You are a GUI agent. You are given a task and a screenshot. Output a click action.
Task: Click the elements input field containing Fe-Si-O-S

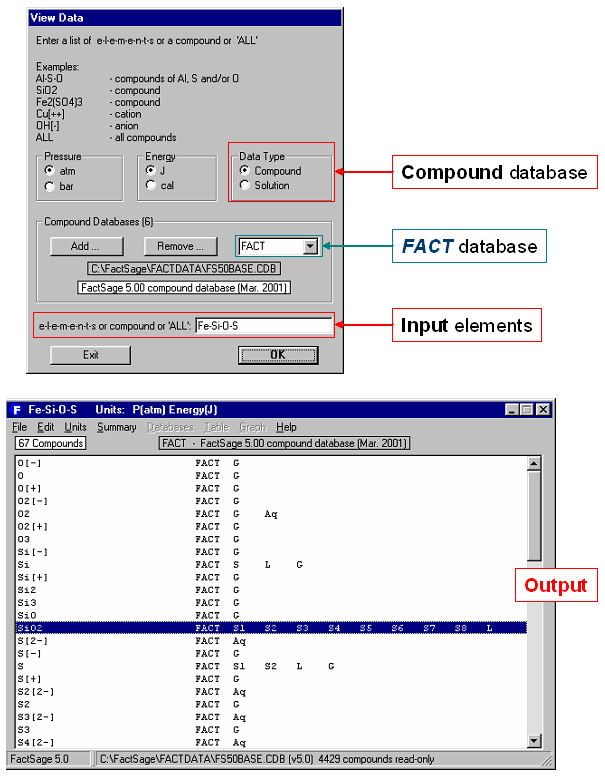pos(262,325)
